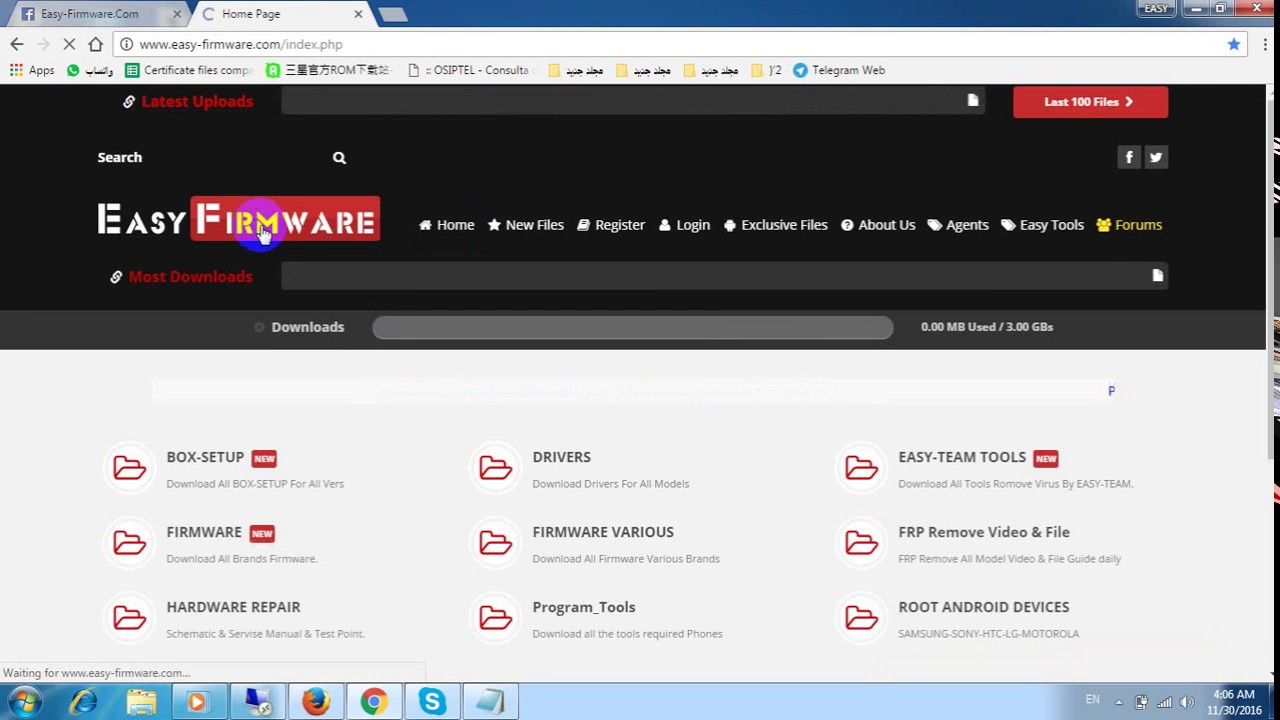Close the Home Page tab
Screen dimensions: 1280x720
tap(358, 14)
